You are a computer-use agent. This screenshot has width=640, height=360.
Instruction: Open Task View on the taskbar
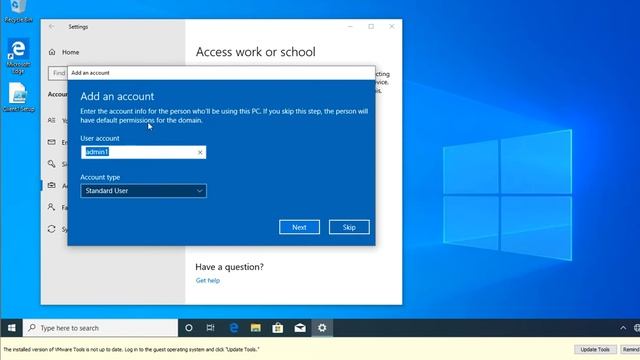210,328
